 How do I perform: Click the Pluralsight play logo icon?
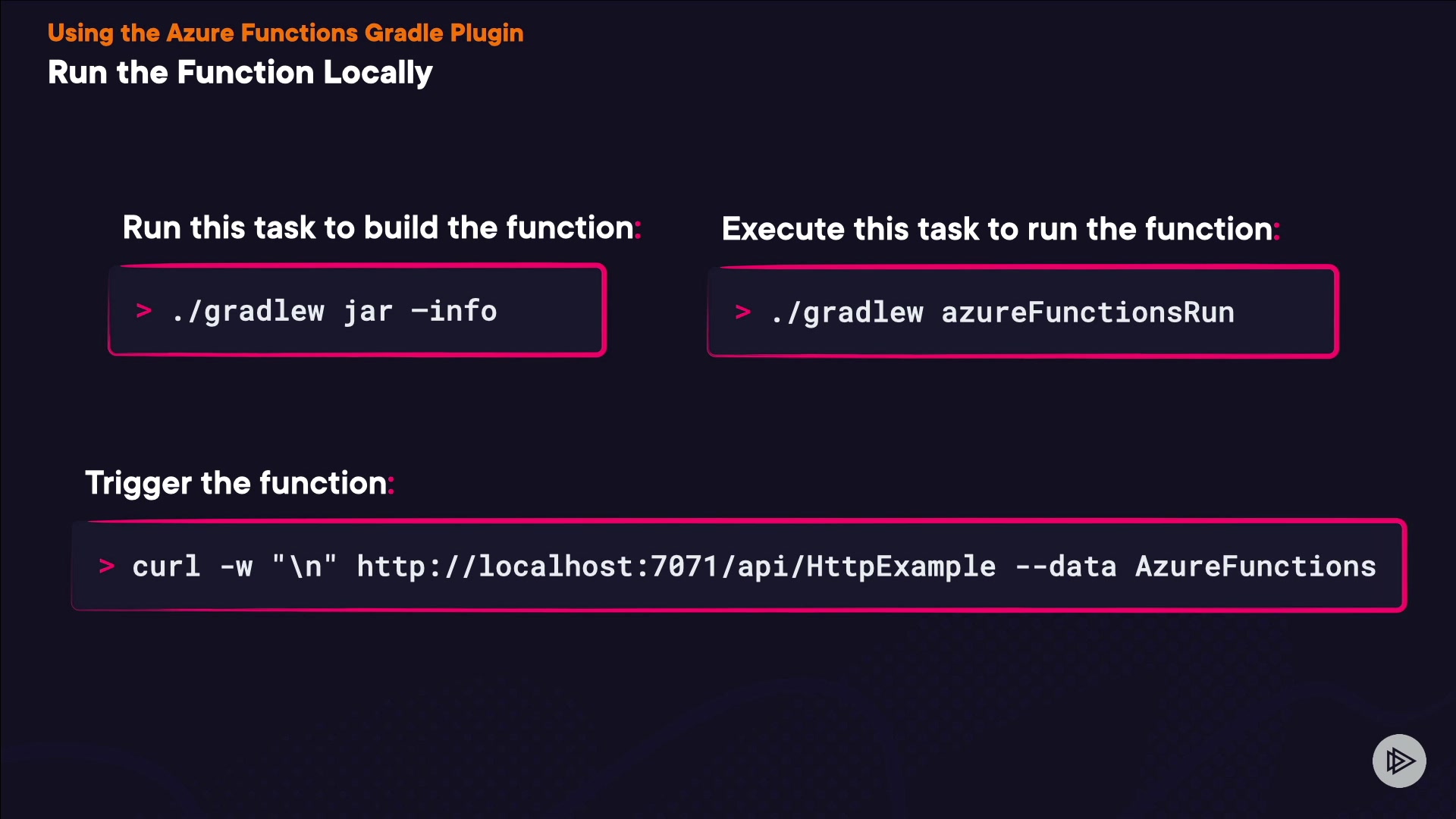tap(1399, 761)
